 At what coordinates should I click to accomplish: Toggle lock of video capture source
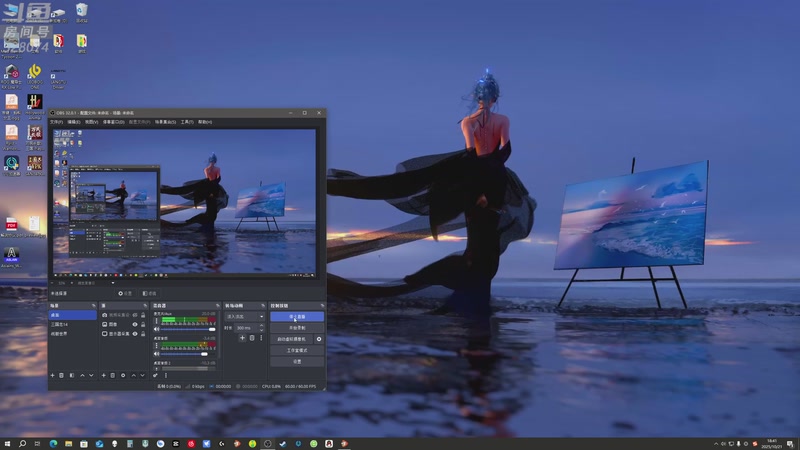pyautogui.click(x=143, y=315)
